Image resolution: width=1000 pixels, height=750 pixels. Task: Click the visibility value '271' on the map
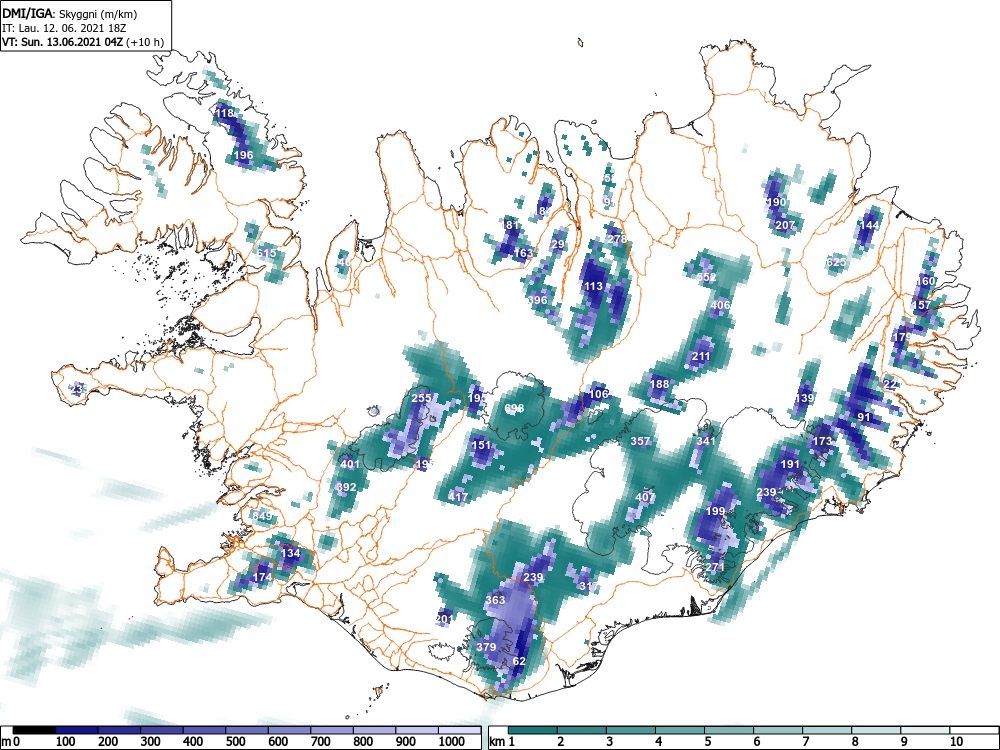pos(716,568)
